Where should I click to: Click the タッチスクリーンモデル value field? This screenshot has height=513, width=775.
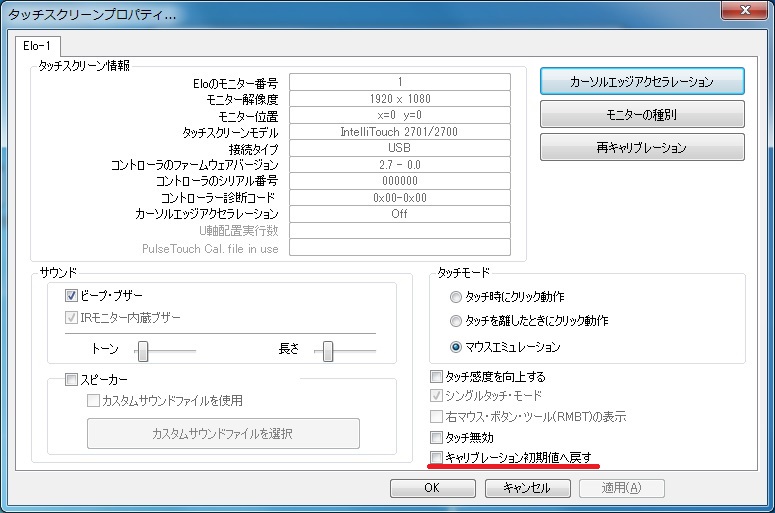pyautogui.click(x=399, y=132)
